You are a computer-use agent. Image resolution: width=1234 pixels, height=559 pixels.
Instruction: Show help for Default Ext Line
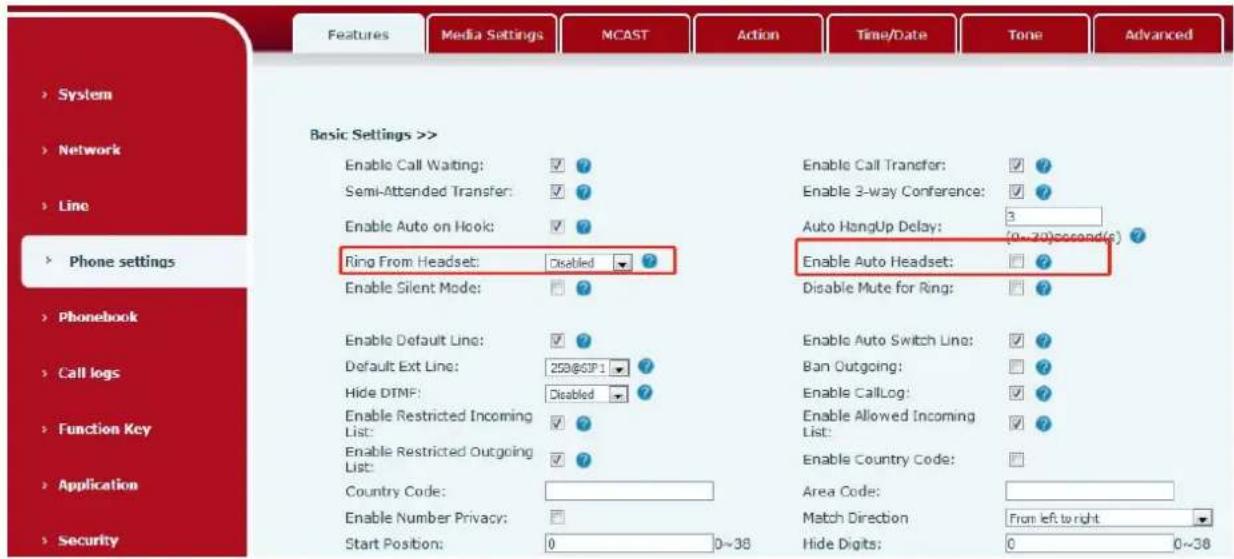click(x=646, y=365)
